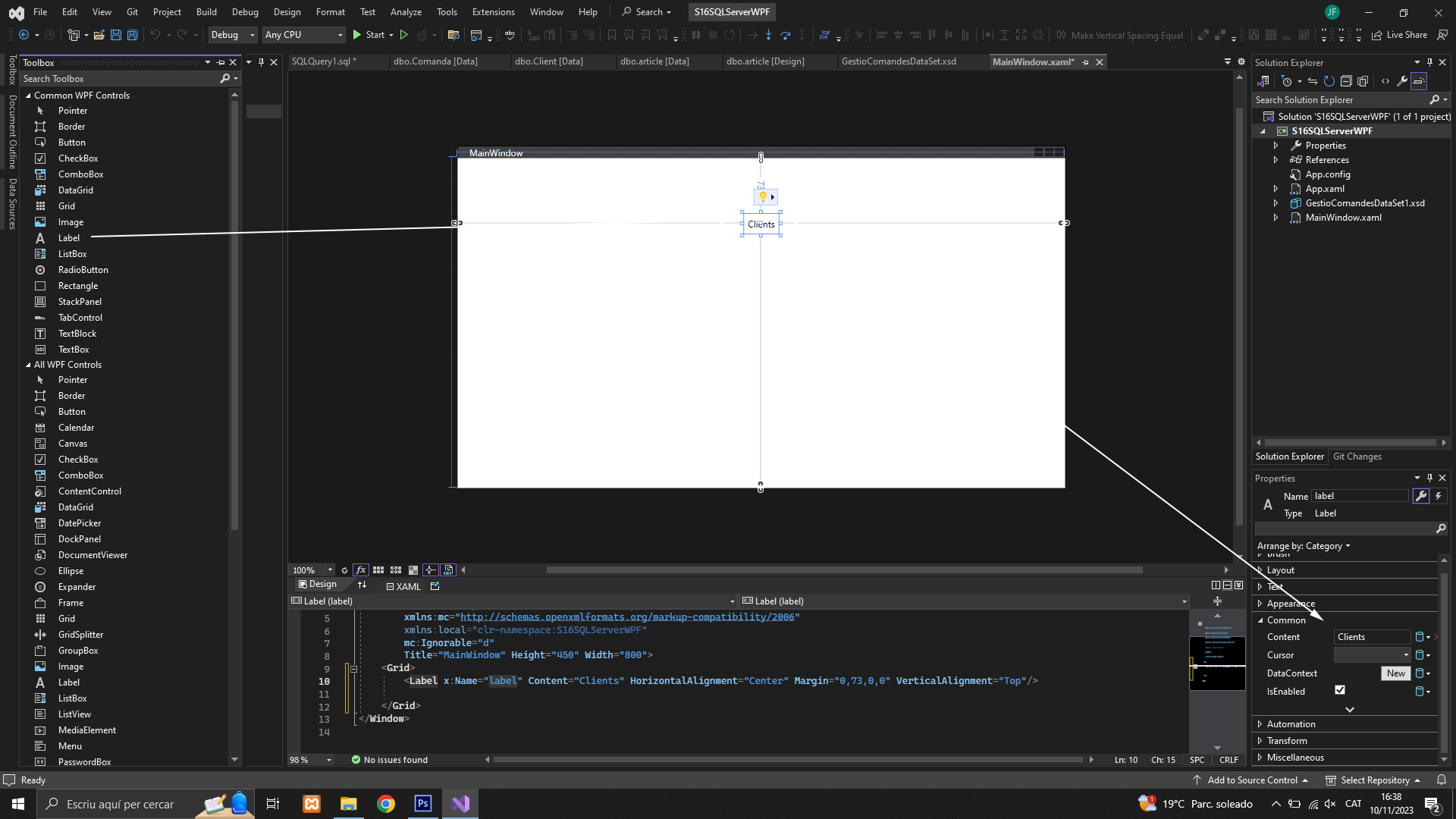Select the Label control in Common WPF Controls
This screenshot has width=1456, height=819.
(68, 238)
